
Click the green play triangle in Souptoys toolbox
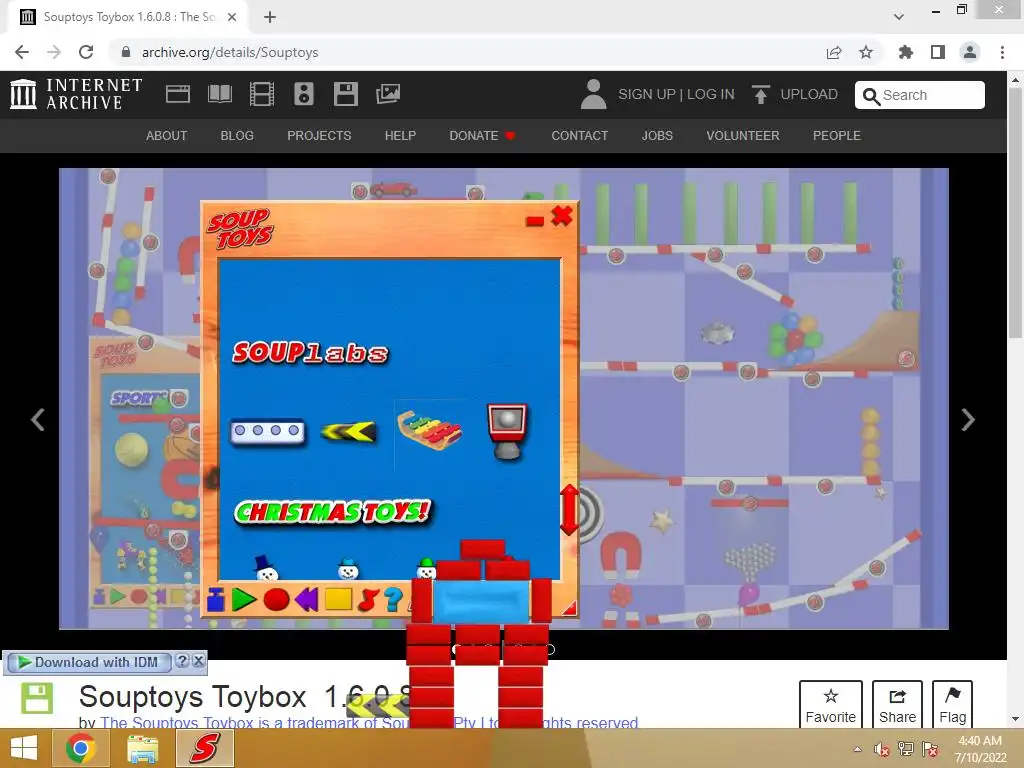244,599
